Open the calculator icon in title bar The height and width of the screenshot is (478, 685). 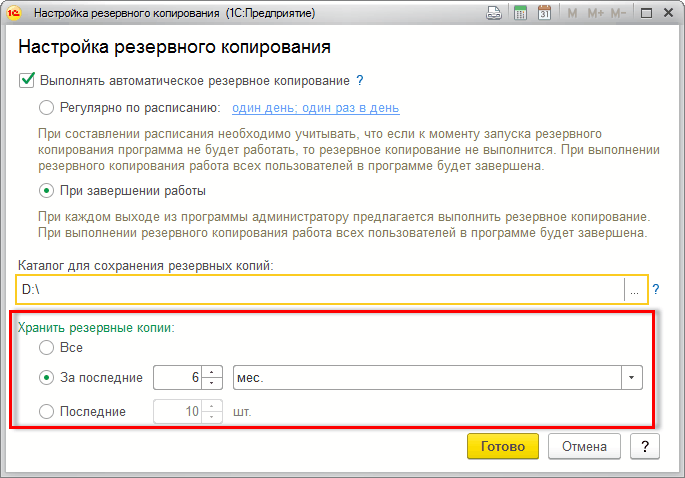click(520, 14)
